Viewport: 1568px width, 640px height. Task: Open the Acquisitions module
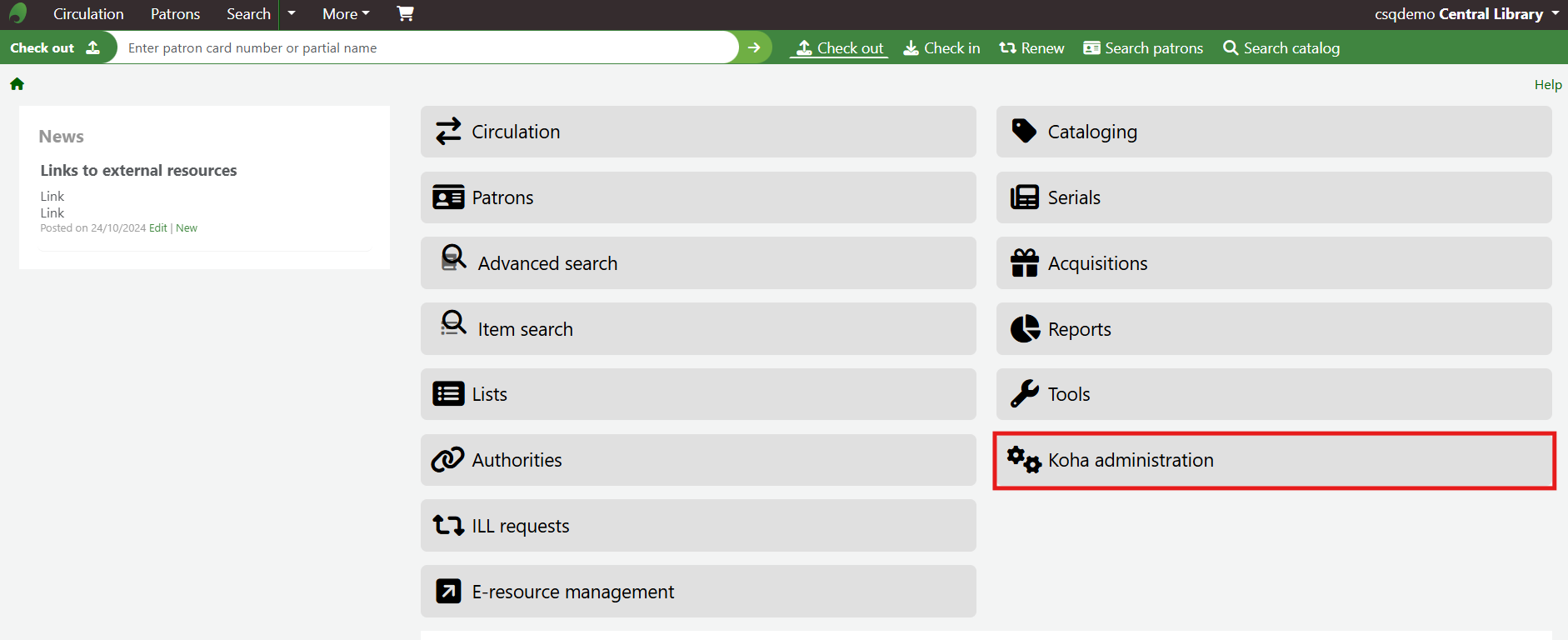tap(1274, 263)
